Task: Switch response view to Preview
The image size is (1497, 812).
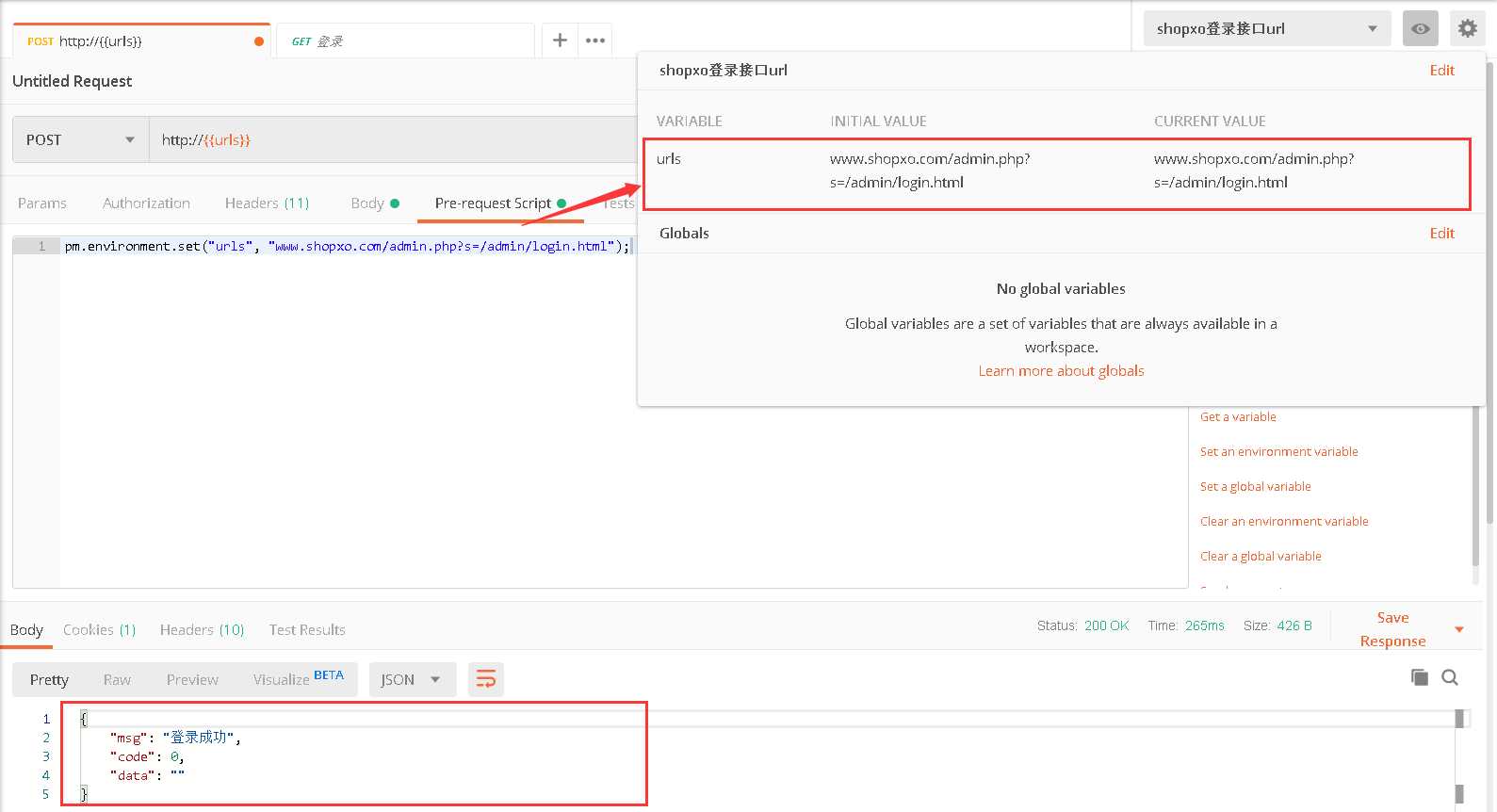Action: pos(192,679)
